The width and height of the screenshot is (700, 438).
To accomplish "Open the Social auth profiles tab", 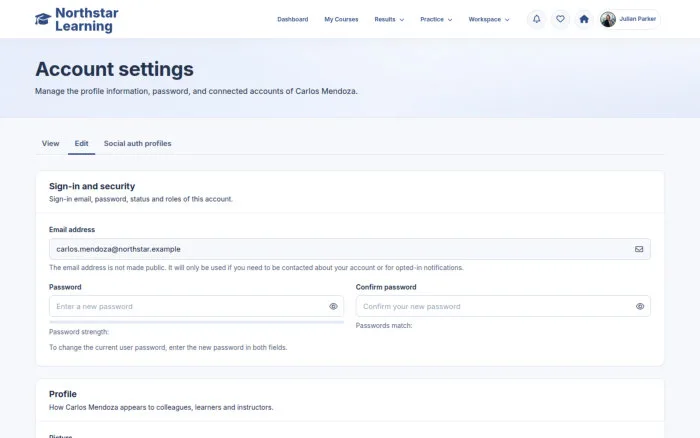I will click(138, 143).
